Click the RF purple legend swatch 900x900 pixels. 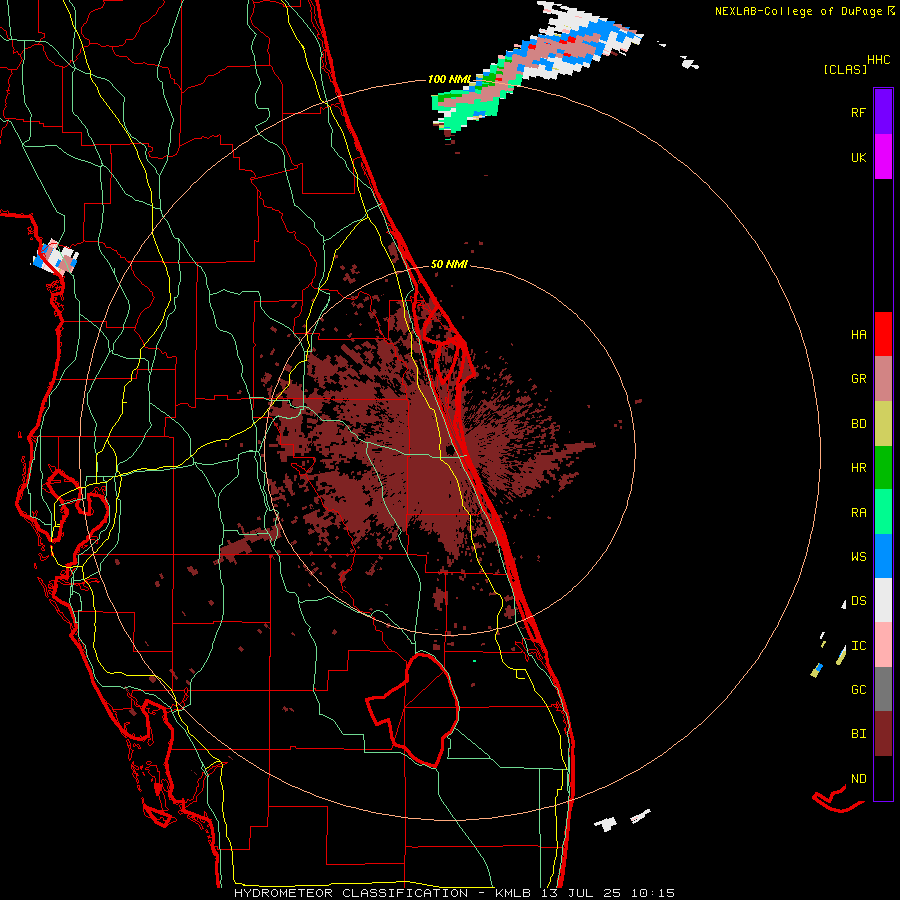[x=883, y=111]
